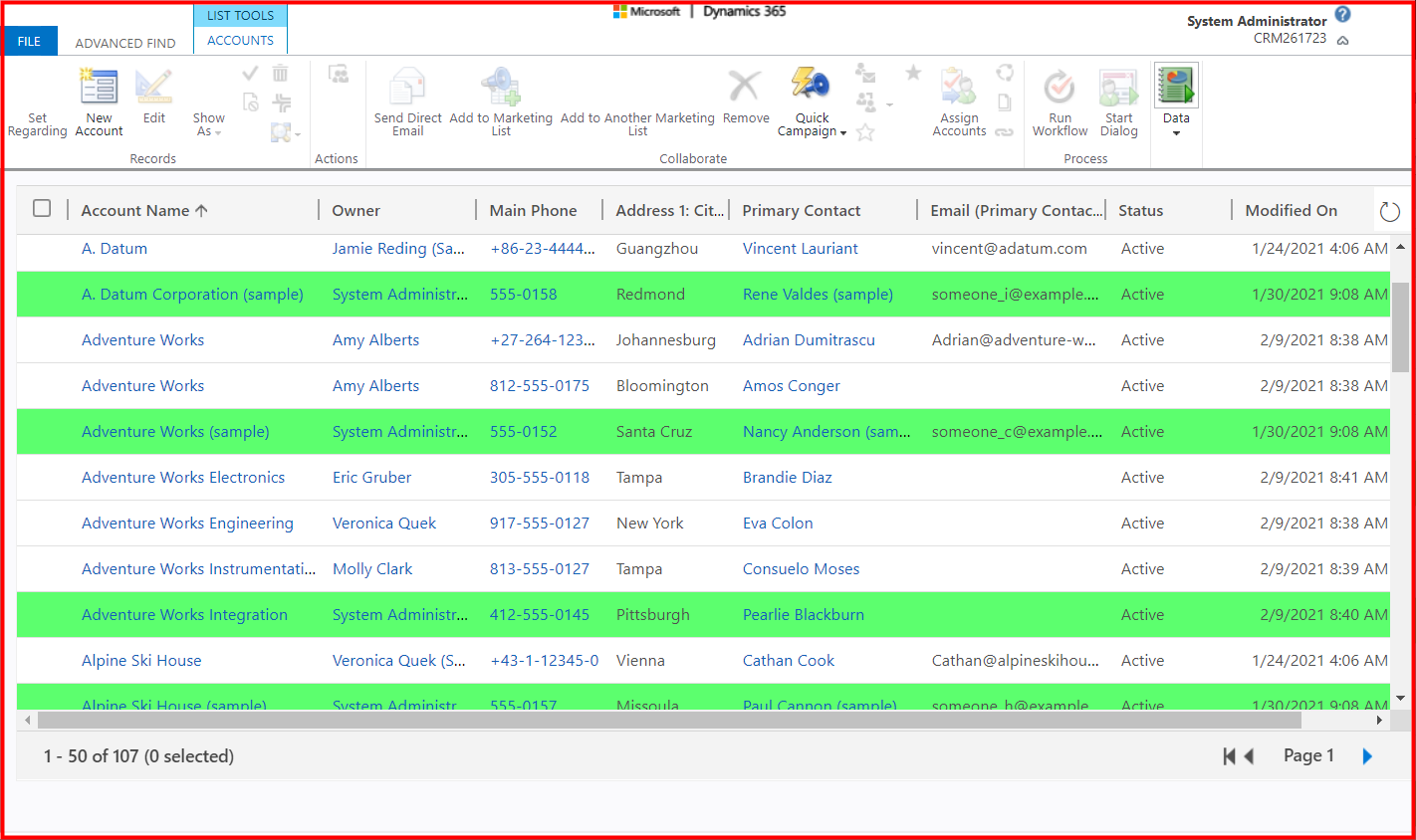Click the Edit ruler-and-pencil icon
The height and width of the screenshot is (840, 1416).
pos(153,87)
